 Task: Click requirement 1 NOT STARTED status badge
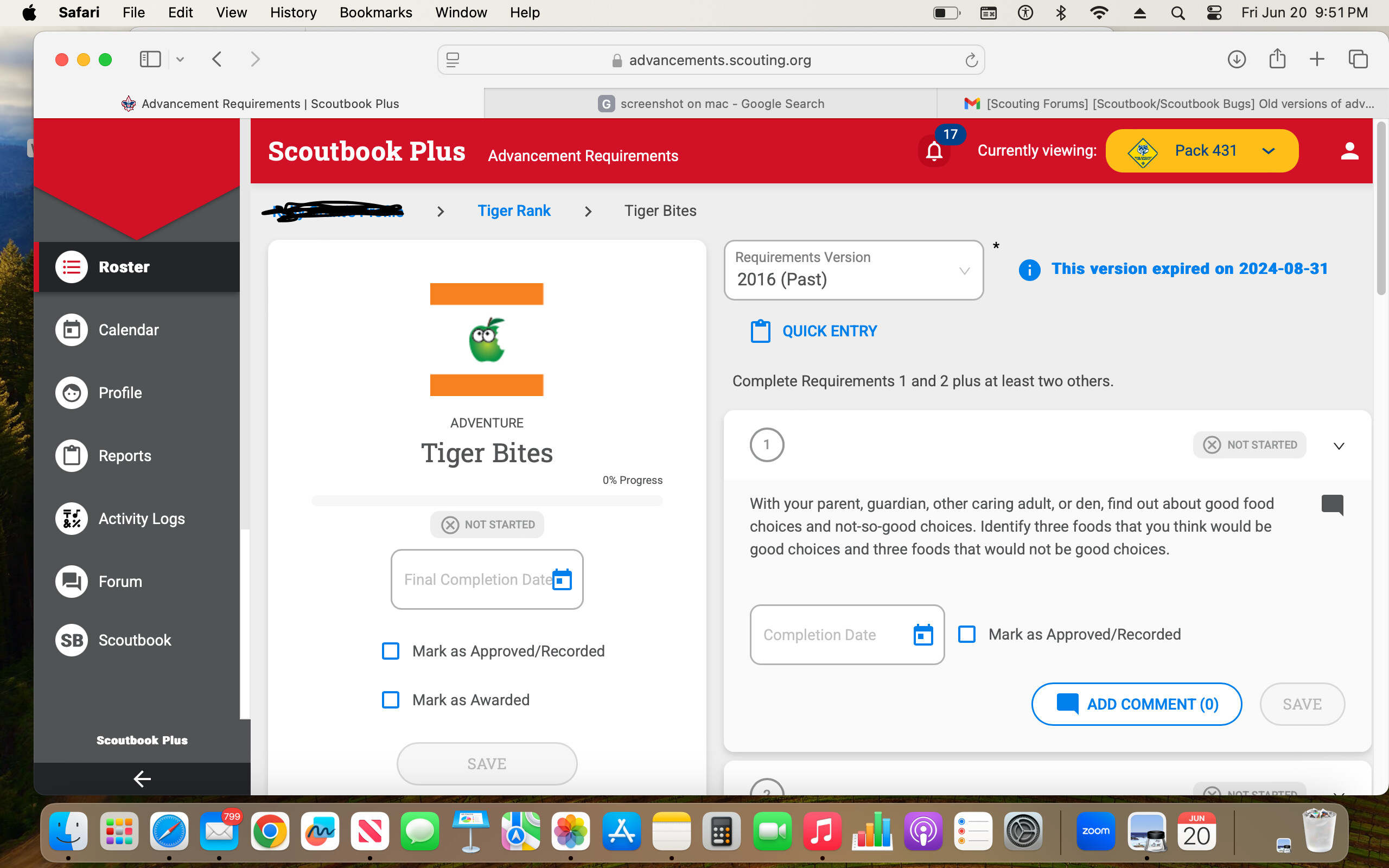[x=1250, y=445]
